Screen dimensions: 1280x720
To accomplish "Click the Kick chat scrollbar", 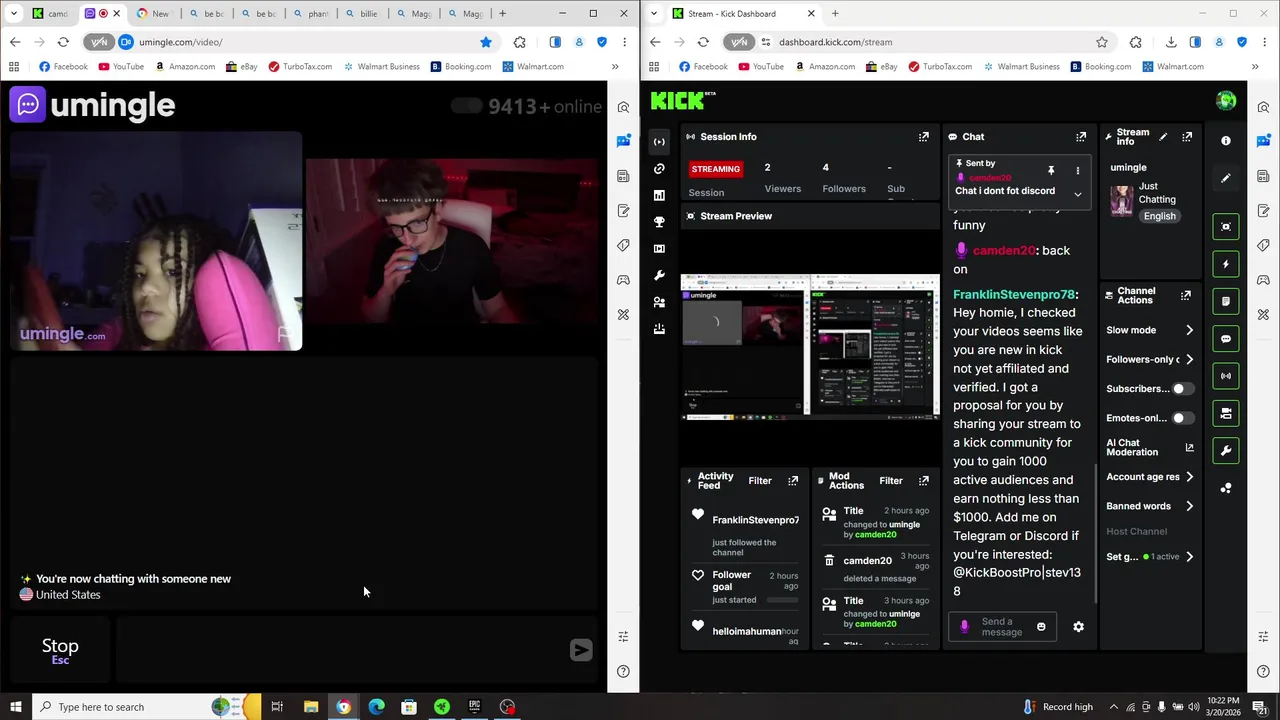I will (x=1096, y=535).
